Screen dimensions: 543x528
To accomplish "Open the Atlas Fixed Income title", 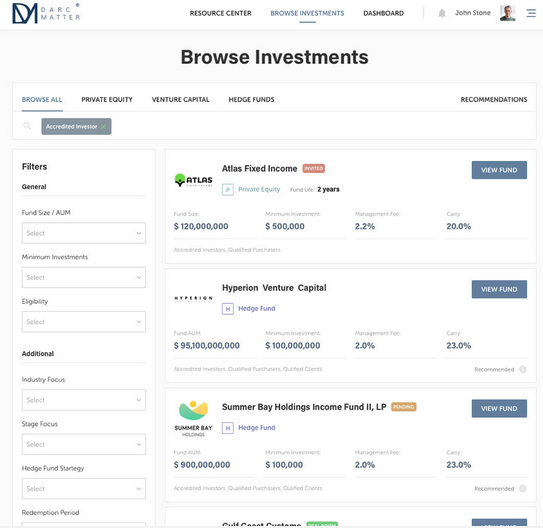I will pos(259,169).
